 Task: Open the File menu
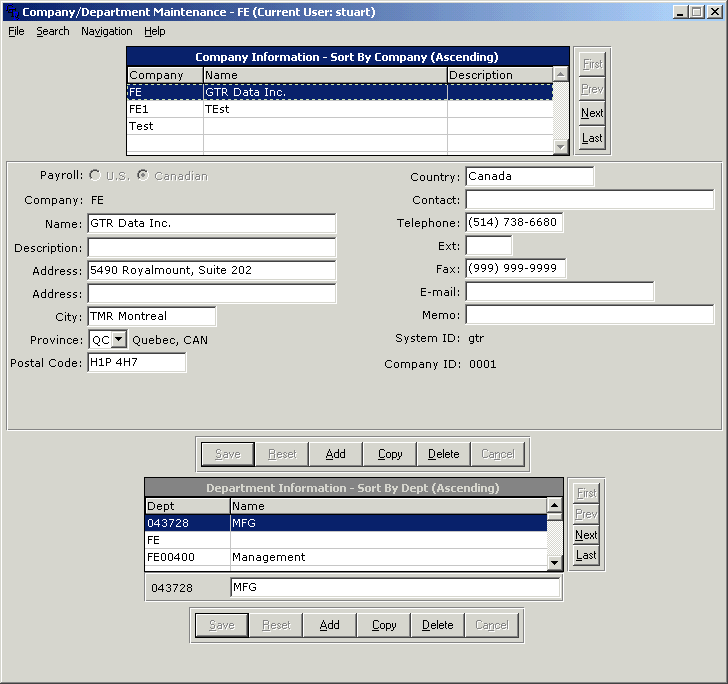point(16,31)
